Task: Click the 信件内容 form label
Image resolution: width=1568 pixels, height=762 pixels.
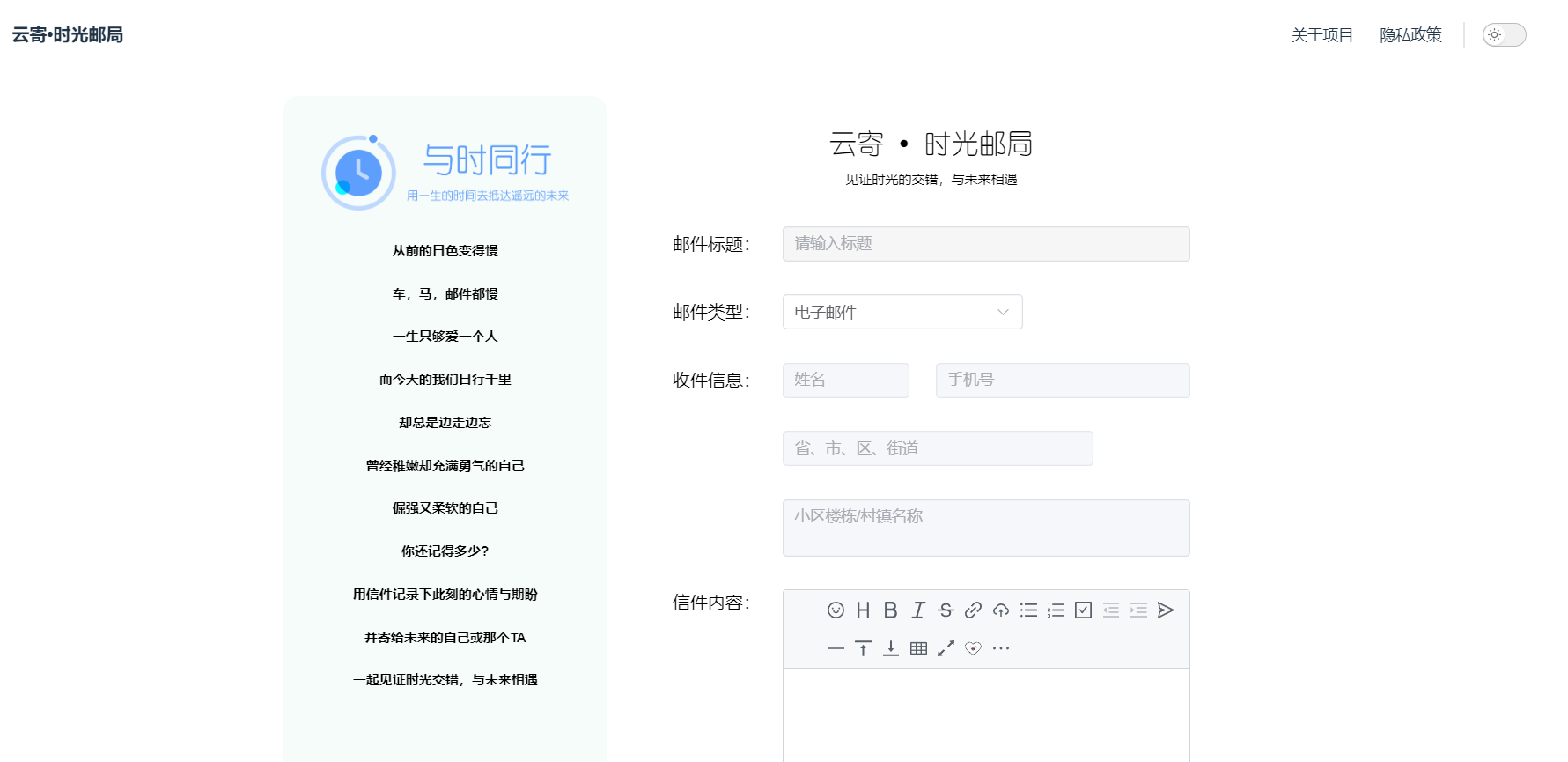Action: click(711, 603)
